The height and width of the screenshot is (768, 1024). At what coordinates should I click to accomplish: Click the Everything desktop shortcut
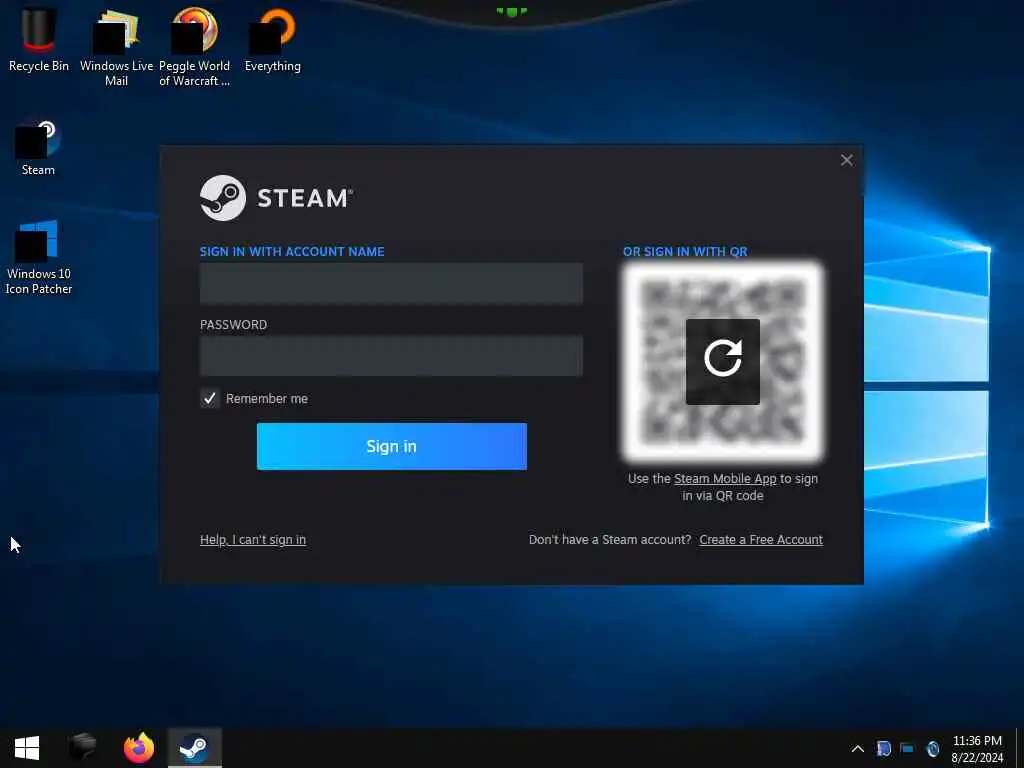coord(272,39)
